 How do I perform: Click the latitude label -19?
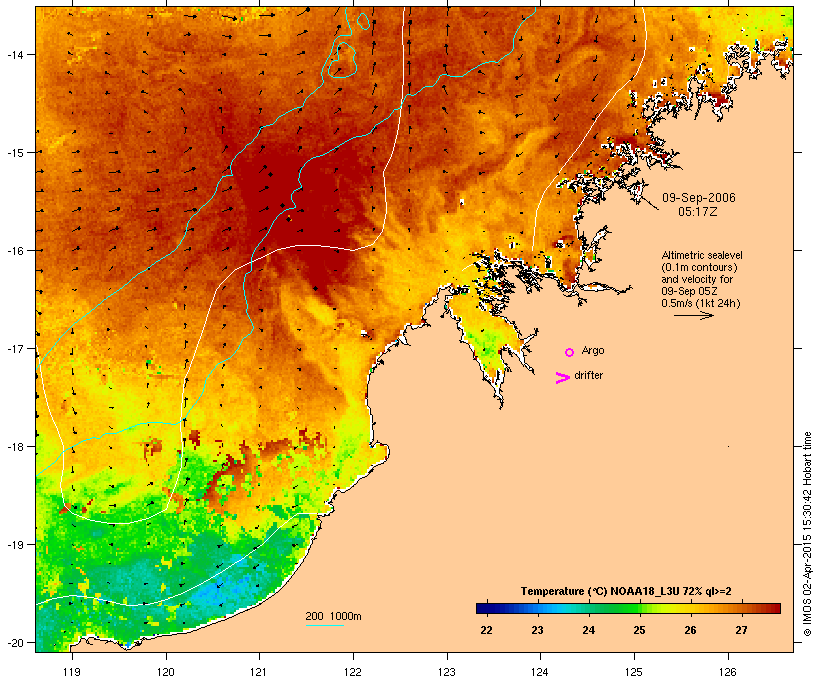click(x=14, y=545)
